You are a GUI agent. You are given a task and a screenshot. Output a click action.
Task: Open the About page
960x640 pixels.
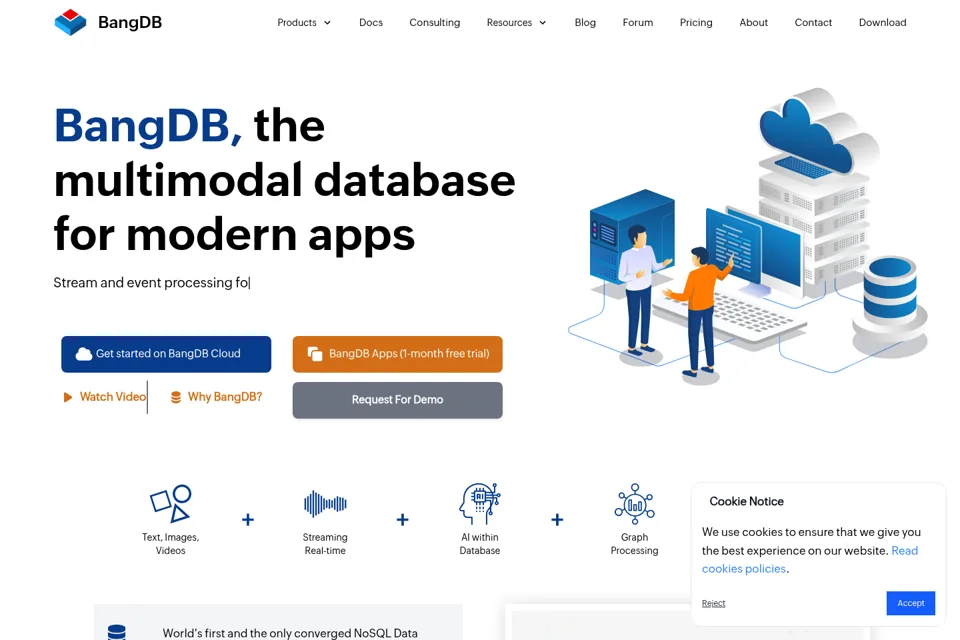click(x=754, y=23)
